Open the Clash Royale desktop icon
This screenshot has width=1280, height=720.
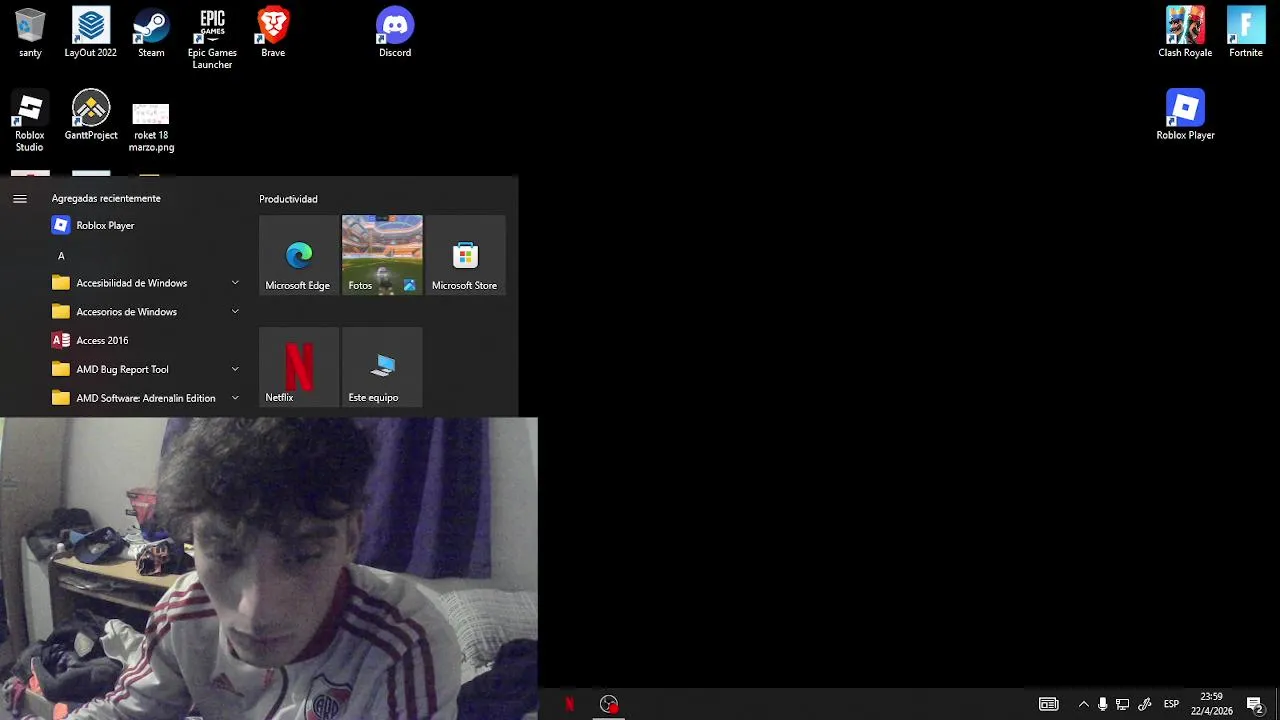pos(1185,33)
